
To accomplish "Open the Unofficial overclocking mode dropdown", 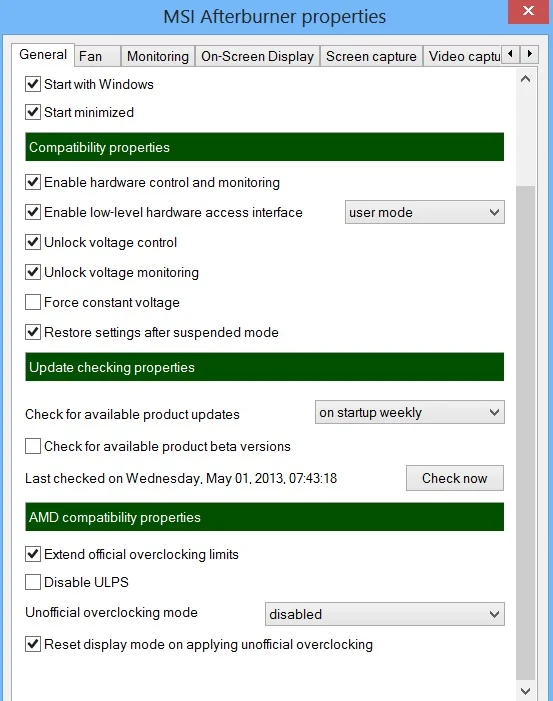I will (x=384, y=614).
